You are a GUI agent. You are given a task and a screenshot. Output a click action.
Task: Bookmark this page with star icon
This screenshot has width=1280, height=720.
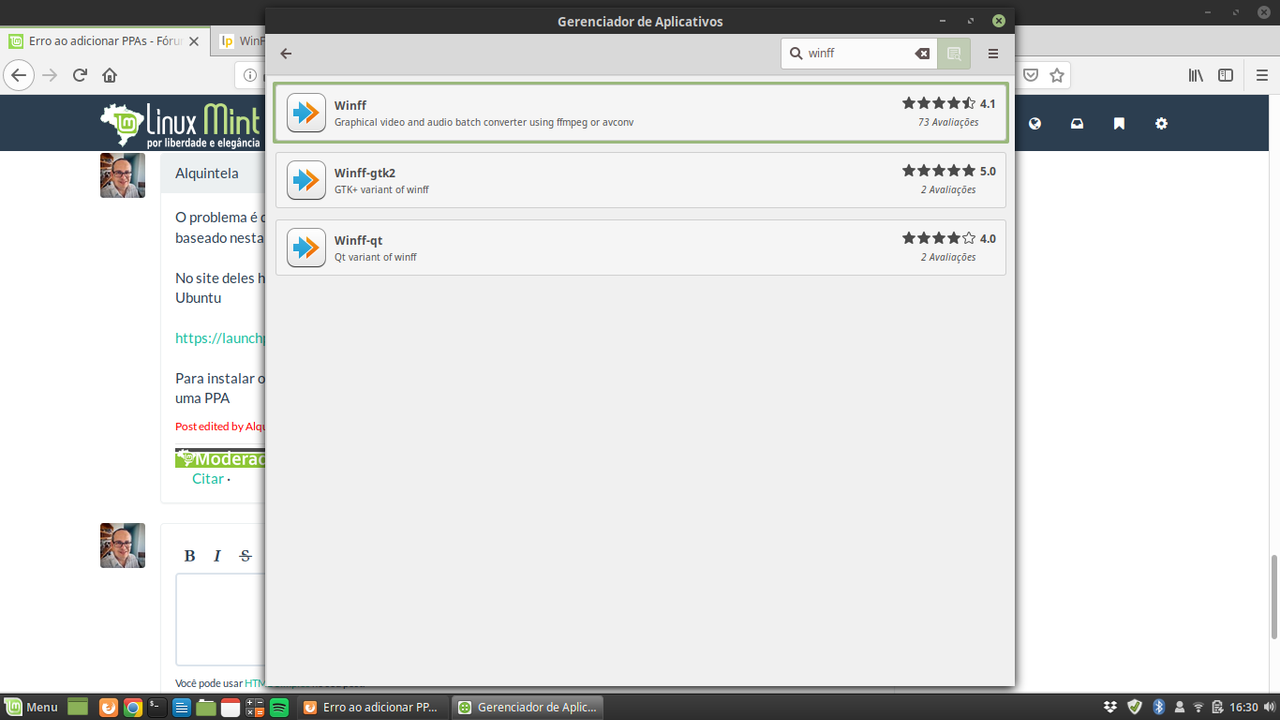pyautogui.click(x=1057, y=75)
